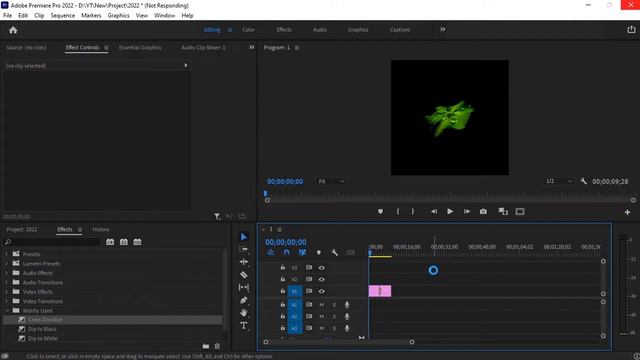
Task: Expand the Lumetri Presets folder
Action: 6,264
